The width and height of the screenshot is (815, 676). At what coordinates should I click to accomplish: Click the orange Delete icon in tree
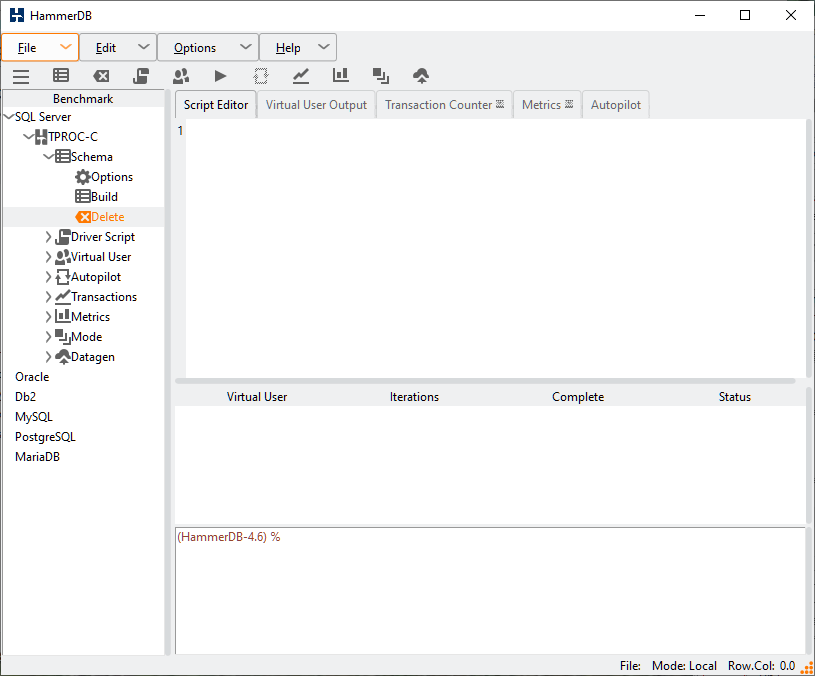point(83,217)
